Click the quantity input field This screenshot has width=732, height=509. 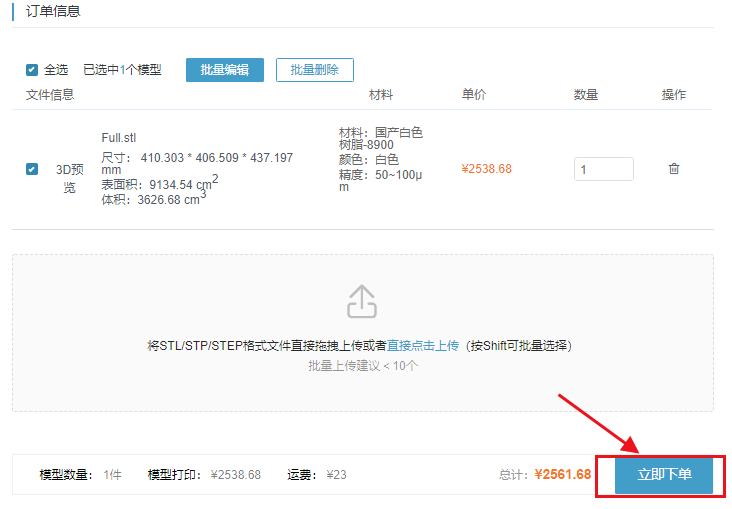pyautogui.click(x=604, y=169)
